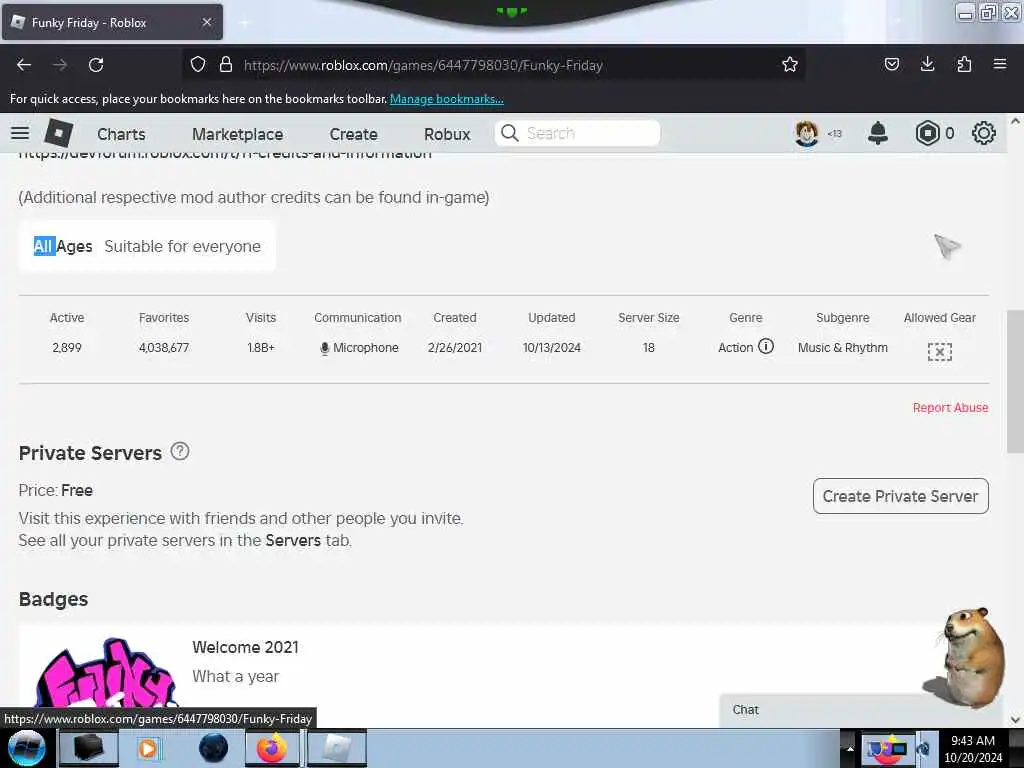Click the 1.8B+ visits value
The width and height of the screenshot is (1024, 768).
click(x=261, y=347)
